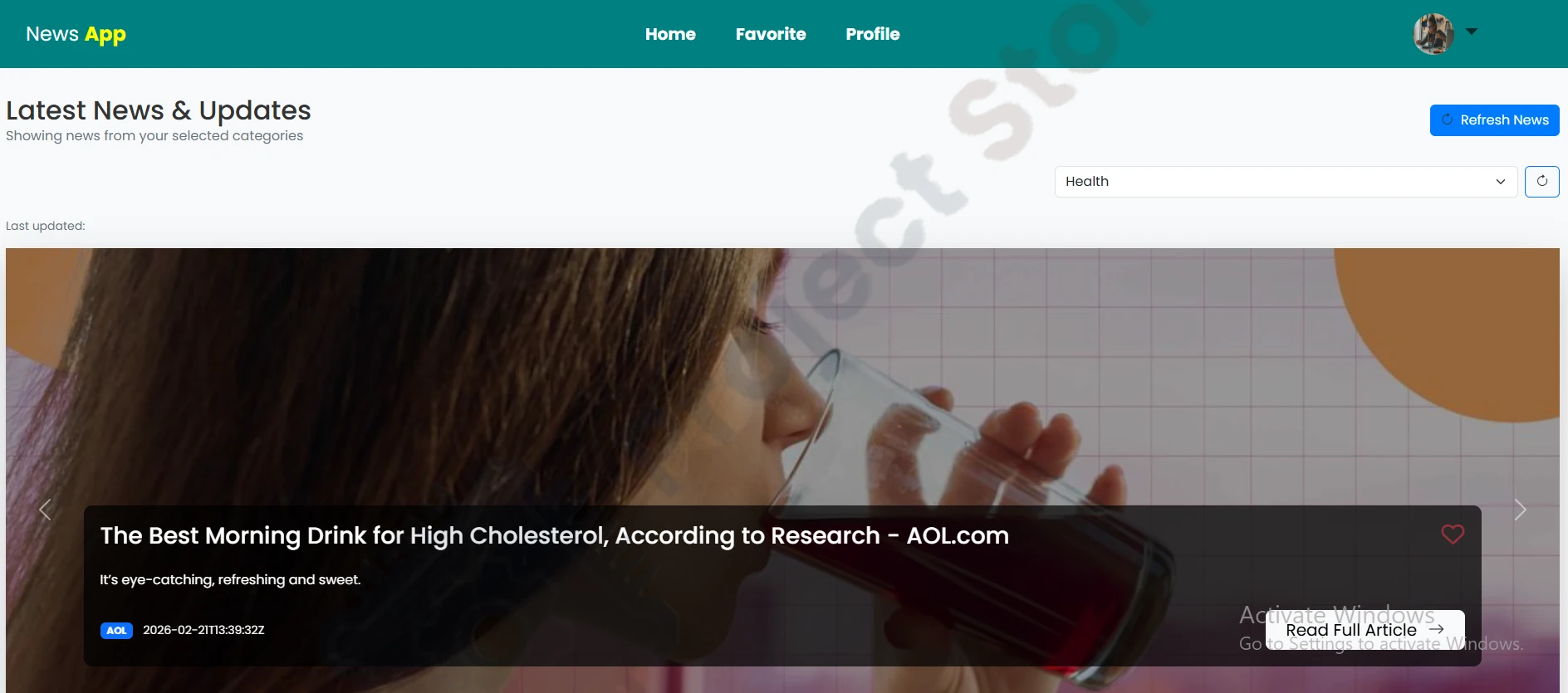Go to the Profile nav item
1568x693 pixels.
click(x=873, y=34)
